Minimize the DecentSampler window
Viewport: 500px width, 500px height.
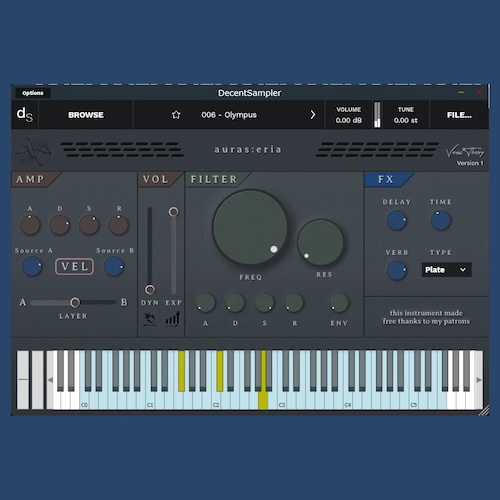point(461,93)
